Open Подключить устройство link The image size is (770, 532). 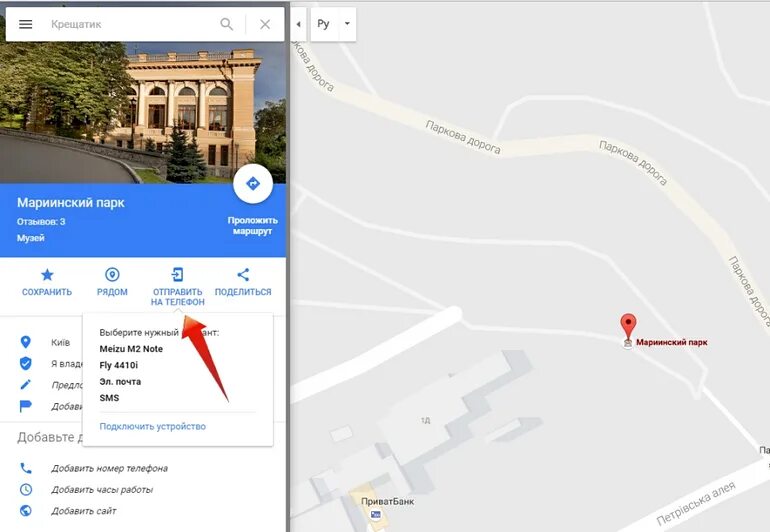tap(153, 426)
